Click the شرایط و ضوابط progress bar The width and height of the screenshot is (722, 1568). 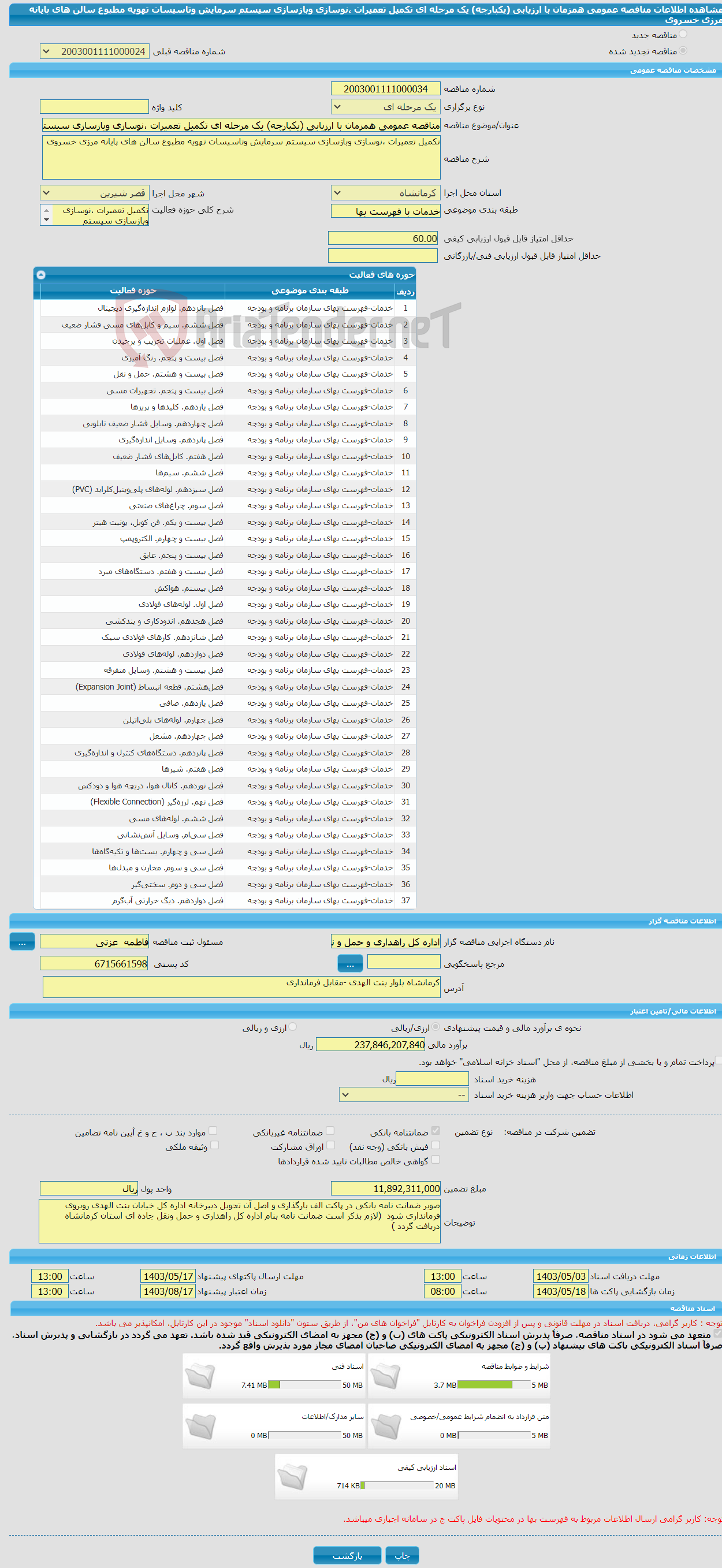(494, 1384)
